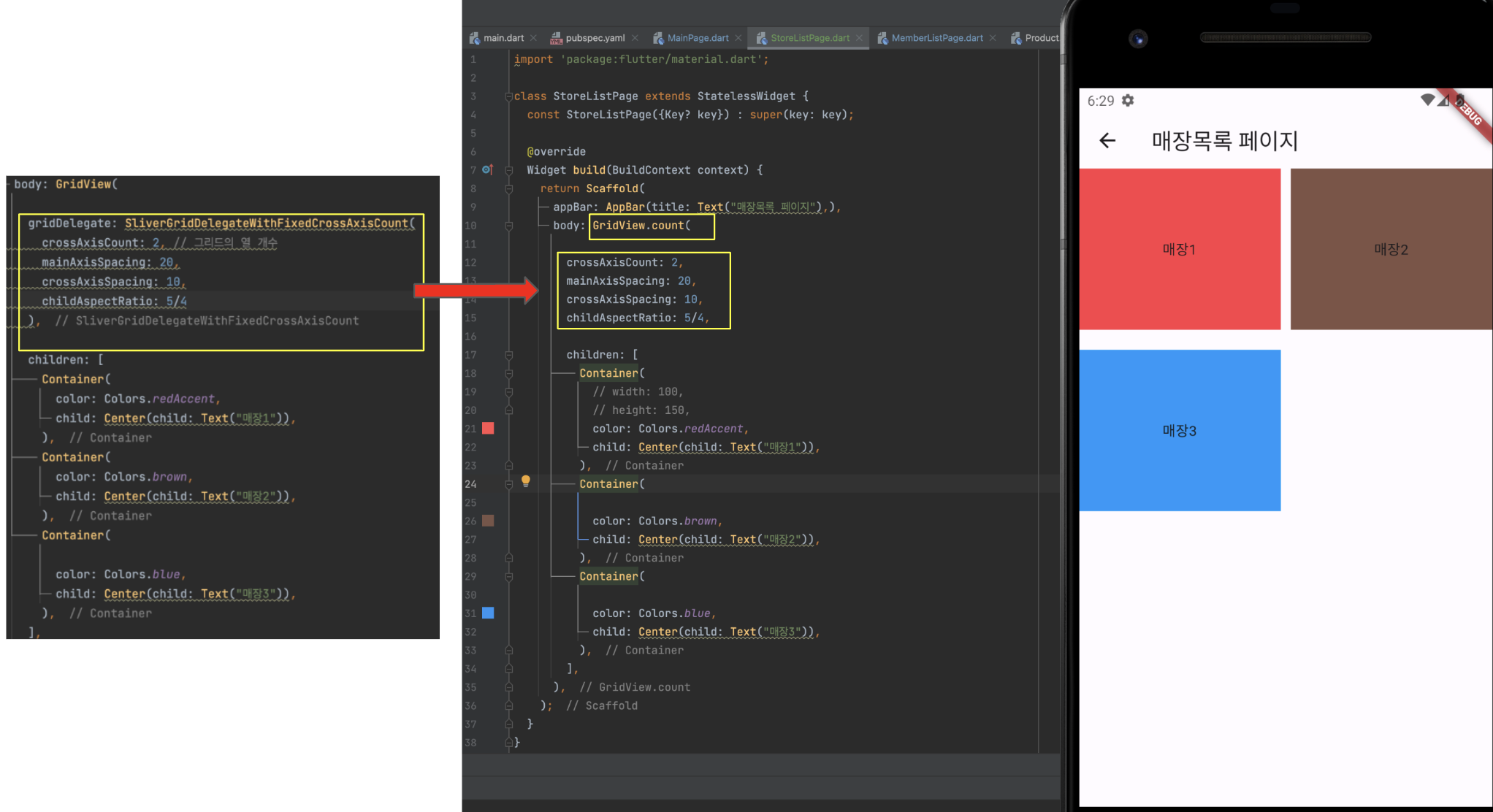Close the StoreListPage.dart tab

coord(859,38)
